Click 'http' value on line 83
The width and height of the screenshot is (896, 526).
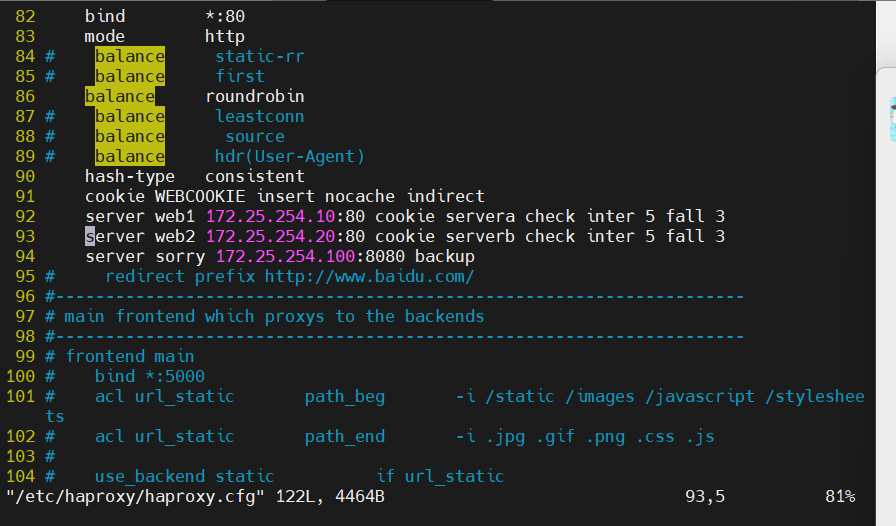click(225, 36)
